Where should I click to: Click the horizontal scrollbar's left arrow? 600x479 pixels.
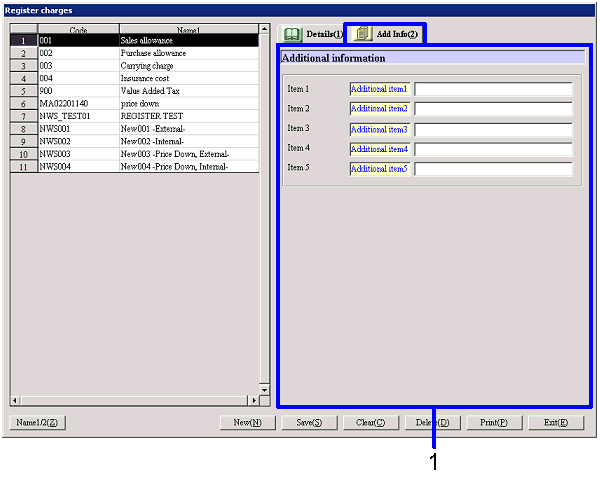coord(15,400)
